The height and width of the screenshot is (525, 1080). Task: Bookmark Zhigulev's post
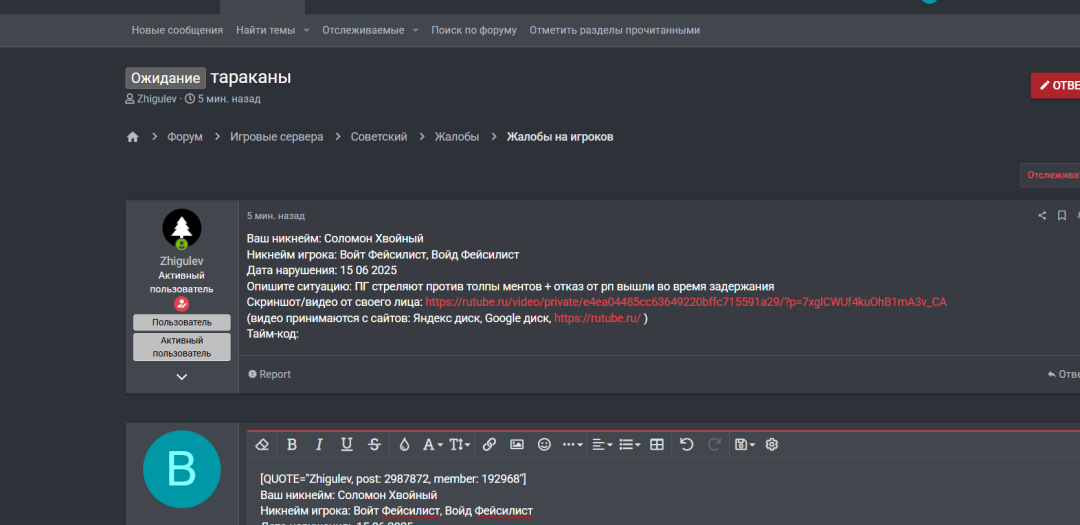tap(1062, 216)
